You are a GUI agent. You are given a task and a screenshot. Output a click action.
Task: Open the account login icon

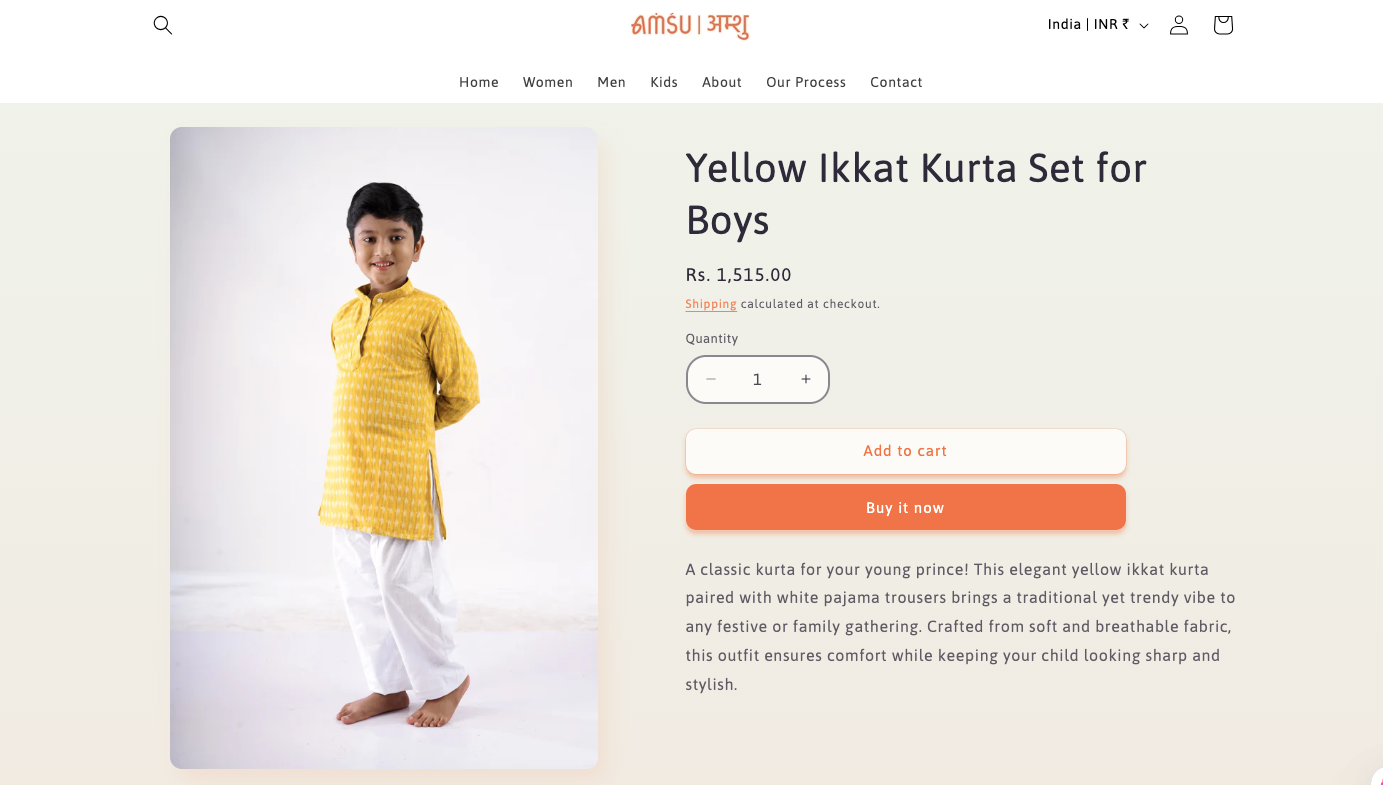point(1179,25)
